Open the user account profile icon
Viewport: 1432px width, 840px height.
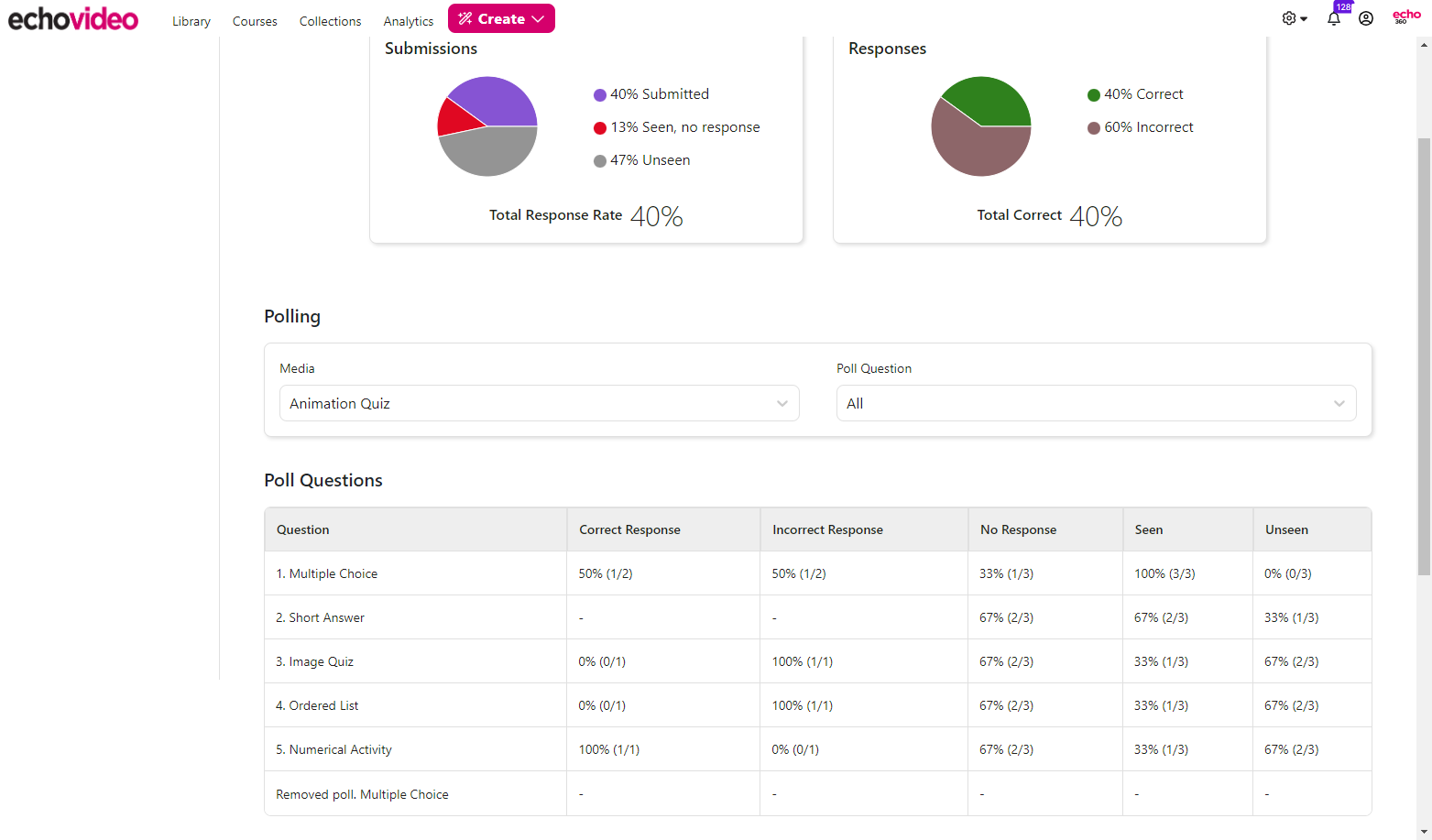pyautogui.click(x=1366, y=18)
